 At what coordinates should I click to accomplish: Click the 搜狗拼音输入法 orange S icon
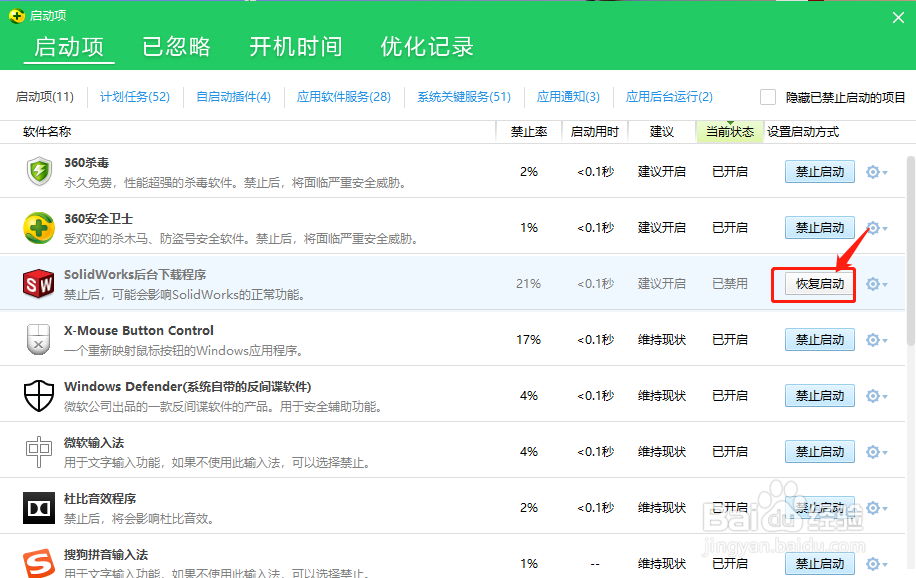tap(39, 562)
